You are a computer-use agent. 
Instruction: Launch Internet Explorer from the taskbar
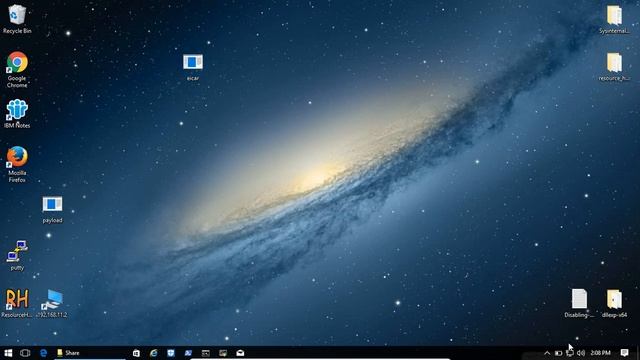pos(153,353)
